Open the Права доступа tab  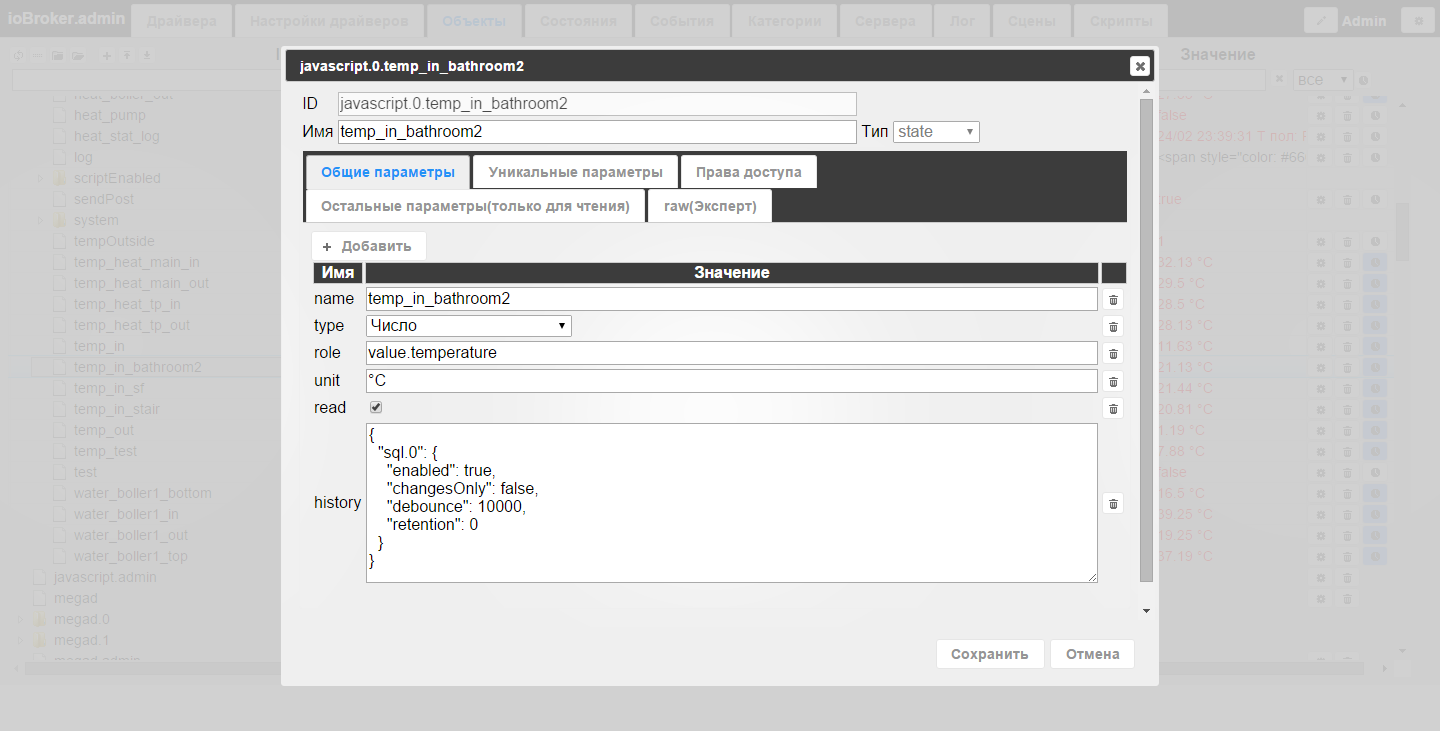coord(749,172)
